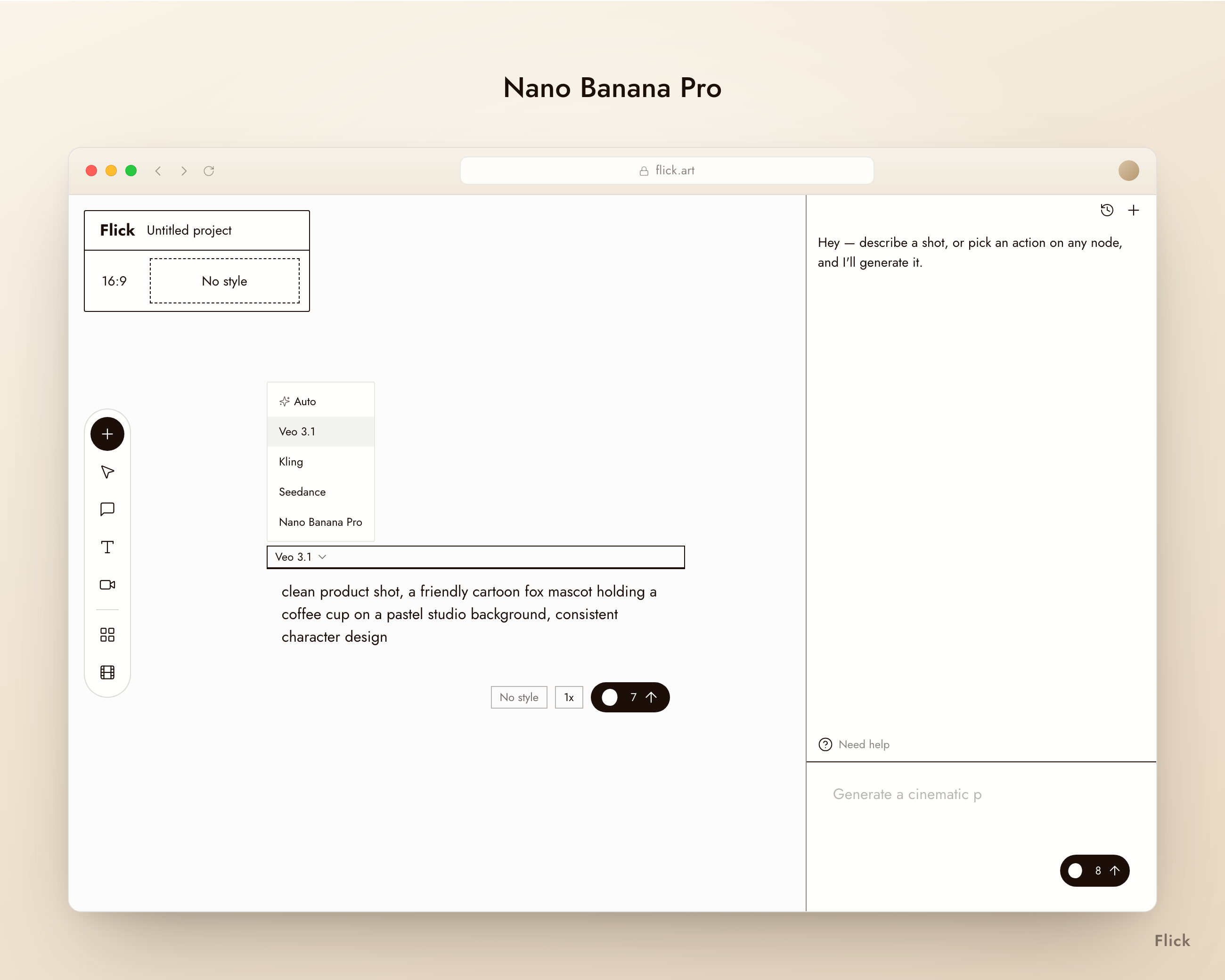Submit the prompt with 7 credits button
The height and width of the screenshot is (980, 1225).
click(x=630, y=697)
